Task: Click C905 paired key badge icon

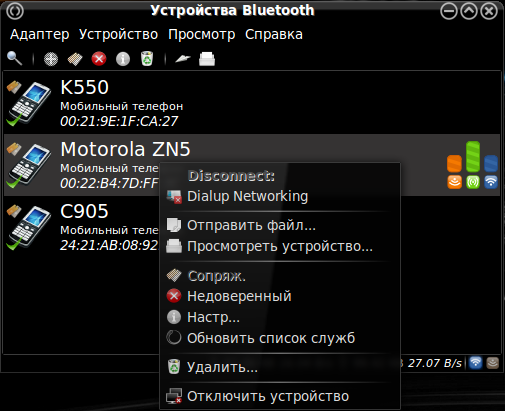Action: coord(14,211)
